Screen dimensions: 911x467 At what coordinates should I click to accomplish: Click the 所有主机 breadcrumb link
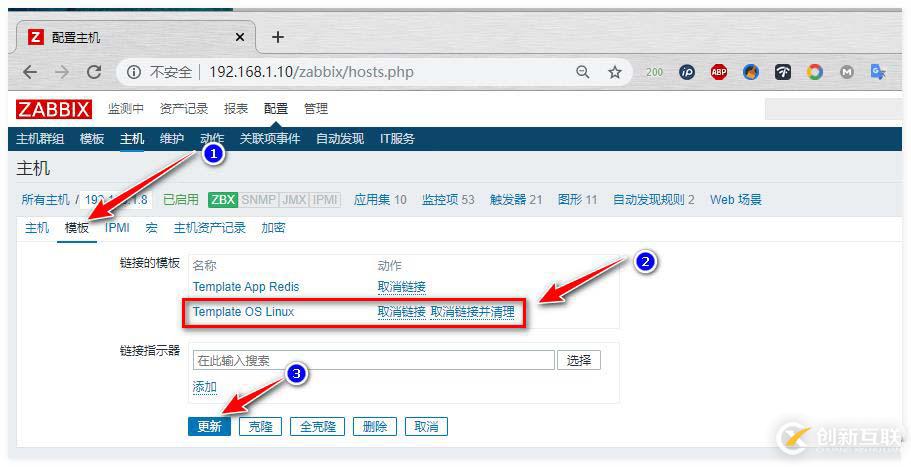pos(45,200)
